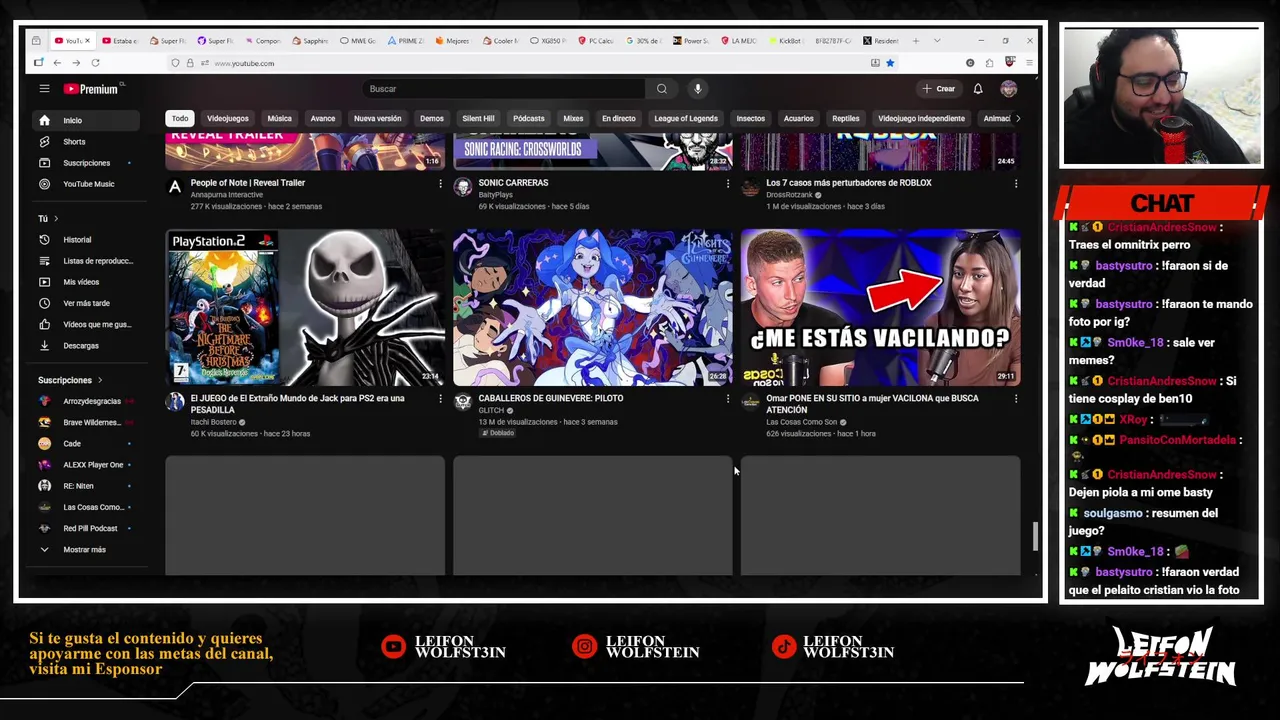1280x720 pixels.
Task: Open Descargas in the sidebar
Action: (87, 346)
